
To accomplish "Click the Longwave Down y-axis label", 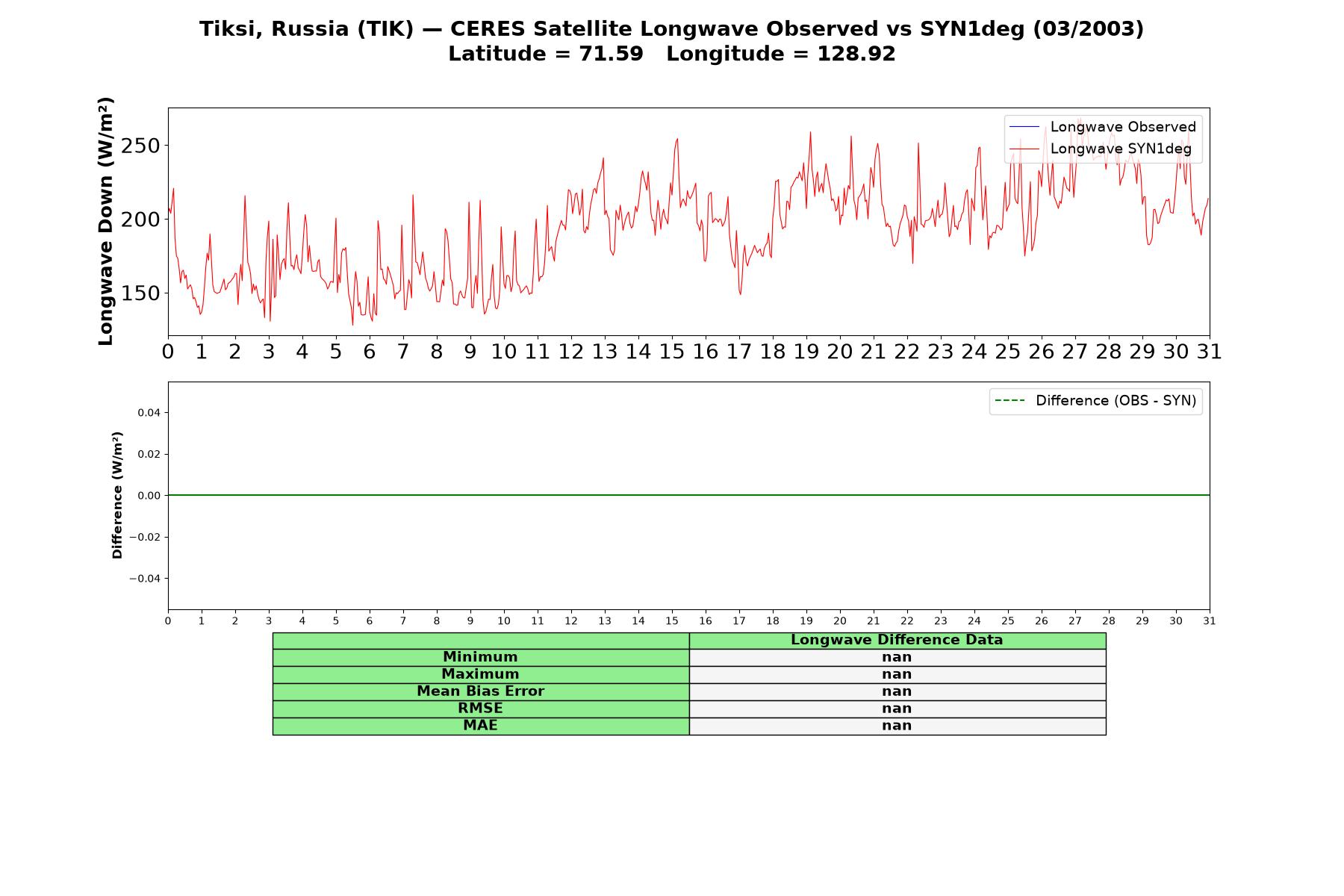I will click(106, 221).
